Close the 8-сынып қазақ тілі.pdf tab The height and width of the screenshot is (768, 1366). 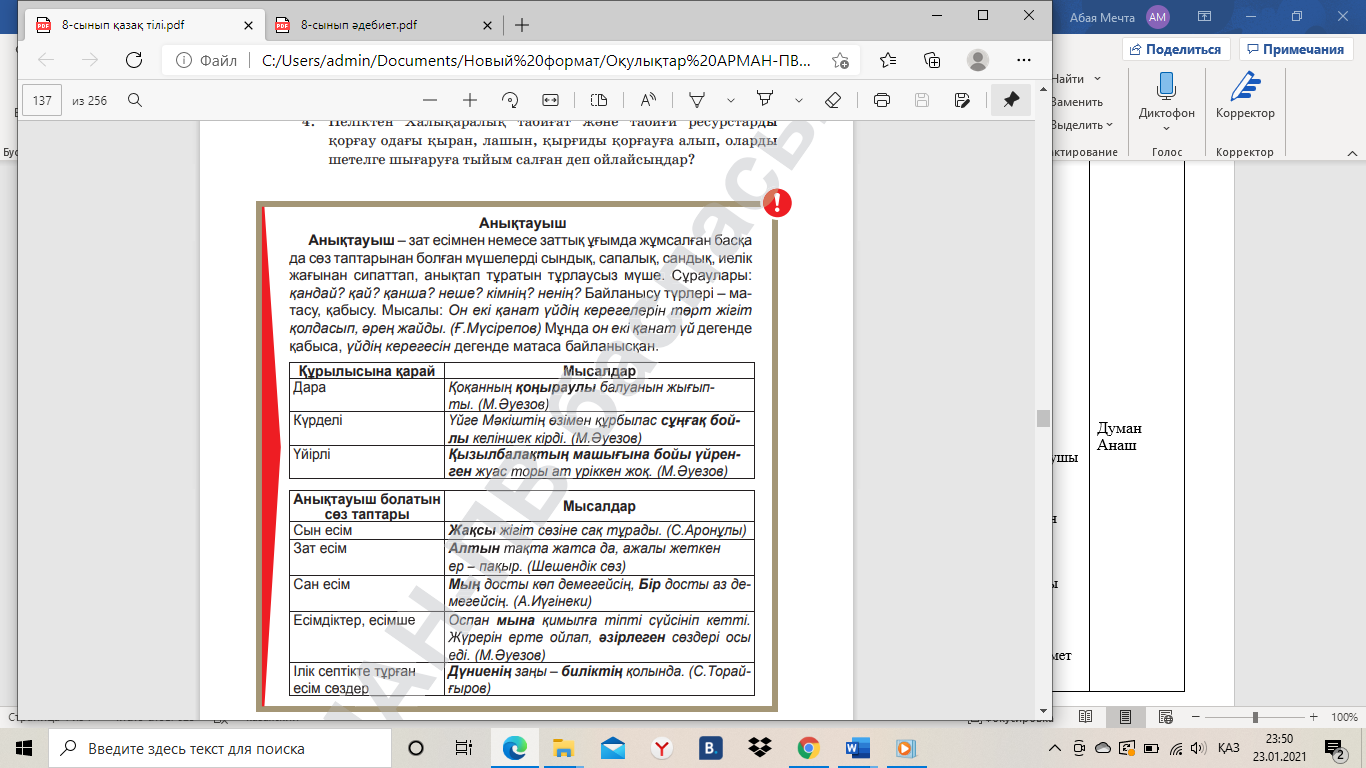coord(247,25)
